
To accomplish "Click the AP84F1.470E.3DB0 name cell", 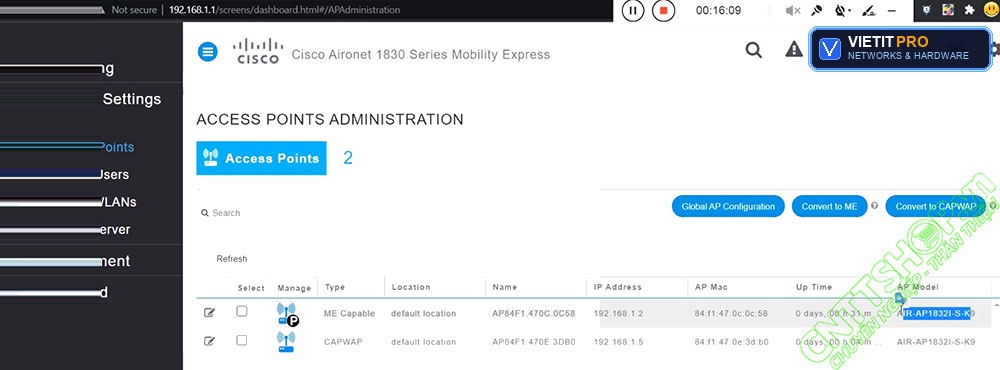I will (534, 342).
